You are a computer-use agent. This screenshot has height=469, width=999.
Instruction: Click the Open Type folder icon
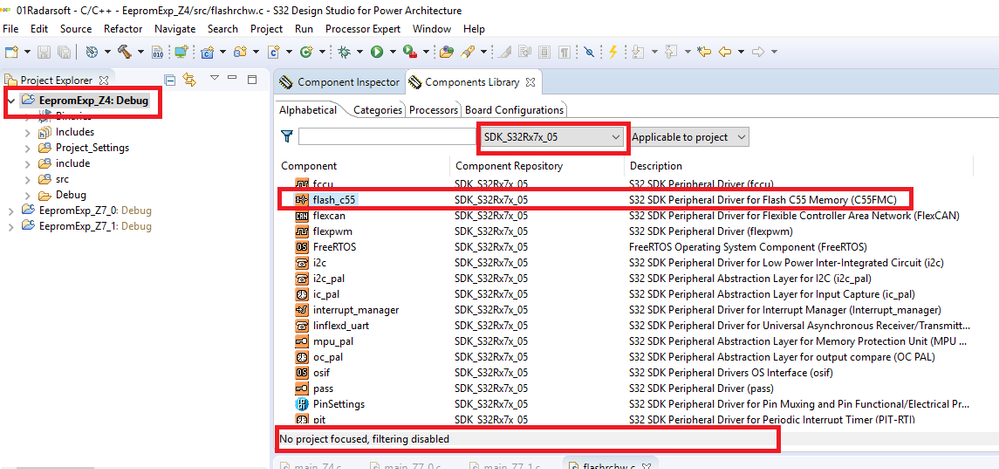click(446, 52)
